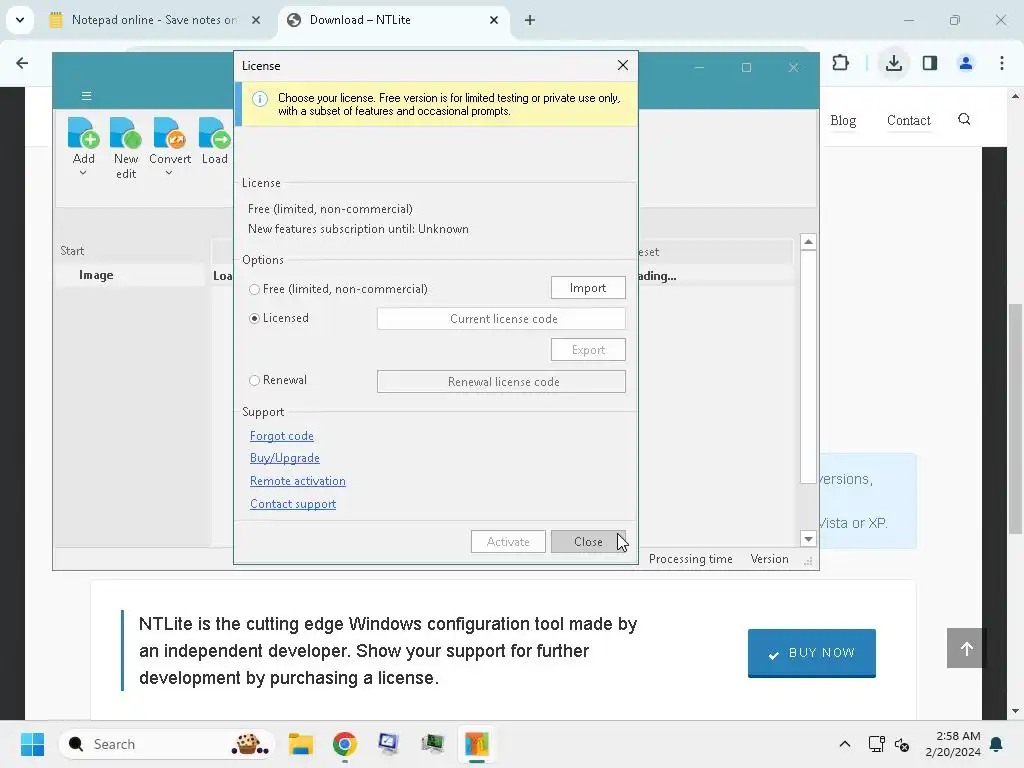Screen dimensions: 1024x768
Task: Open the notifications bell icon
Action: (x=997, y=744)
